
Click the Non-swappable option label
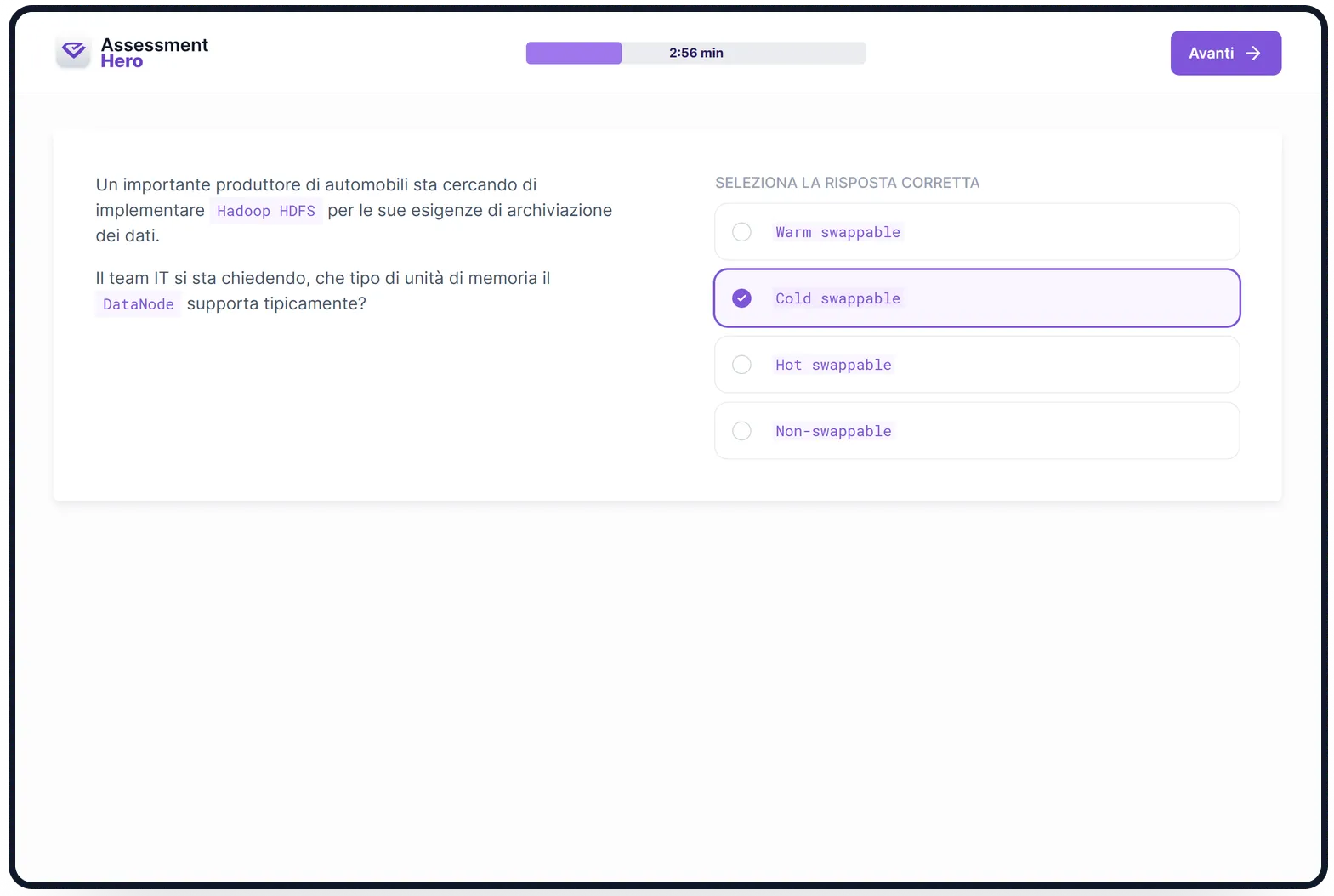pyautogui.click(x=833, y=431)
